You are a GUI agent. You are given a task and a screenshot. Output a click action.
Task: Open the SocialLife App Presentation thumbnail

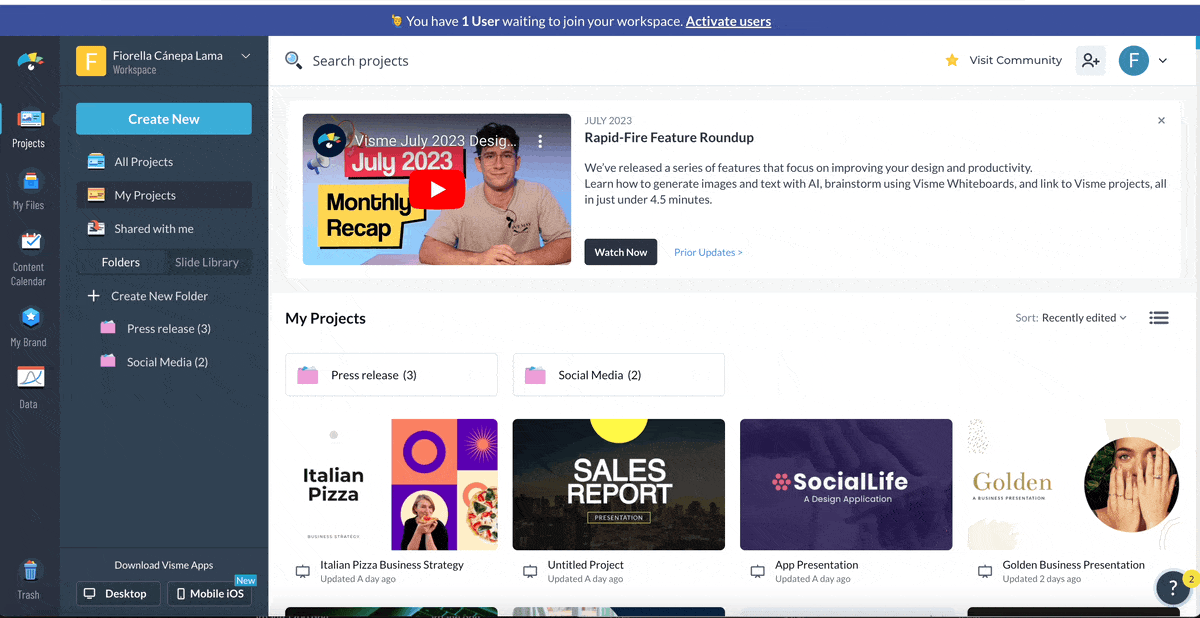click(846, 484)
